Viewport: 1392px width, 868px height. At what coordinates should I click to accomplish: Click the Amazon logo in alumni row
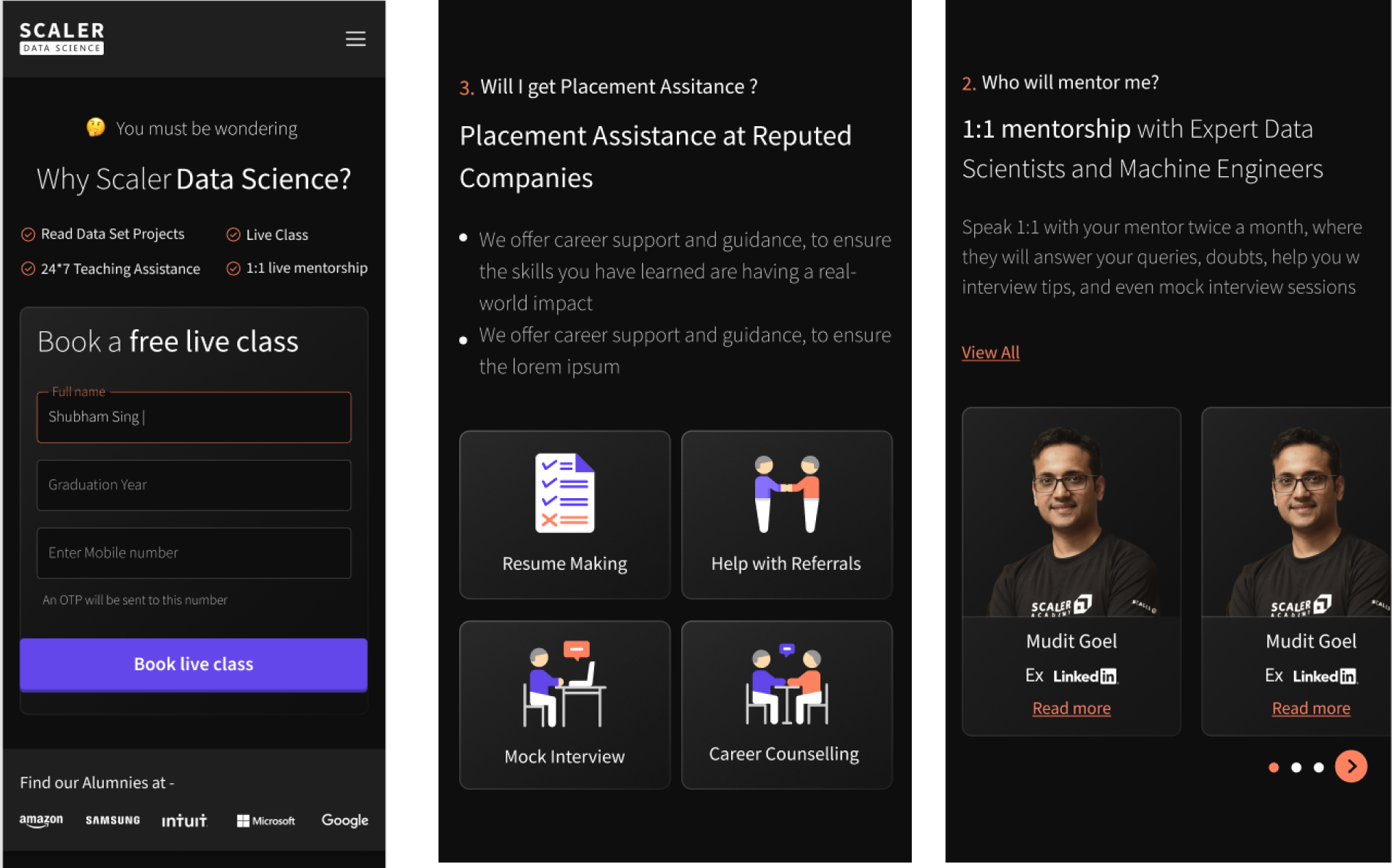[x=41, y=819]
